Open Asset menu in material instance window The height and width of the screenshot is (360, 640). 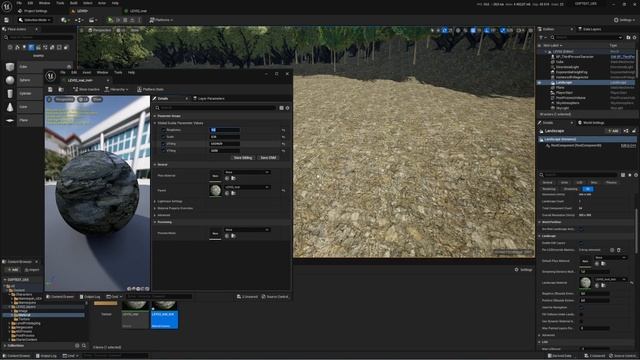pos(87,73)
